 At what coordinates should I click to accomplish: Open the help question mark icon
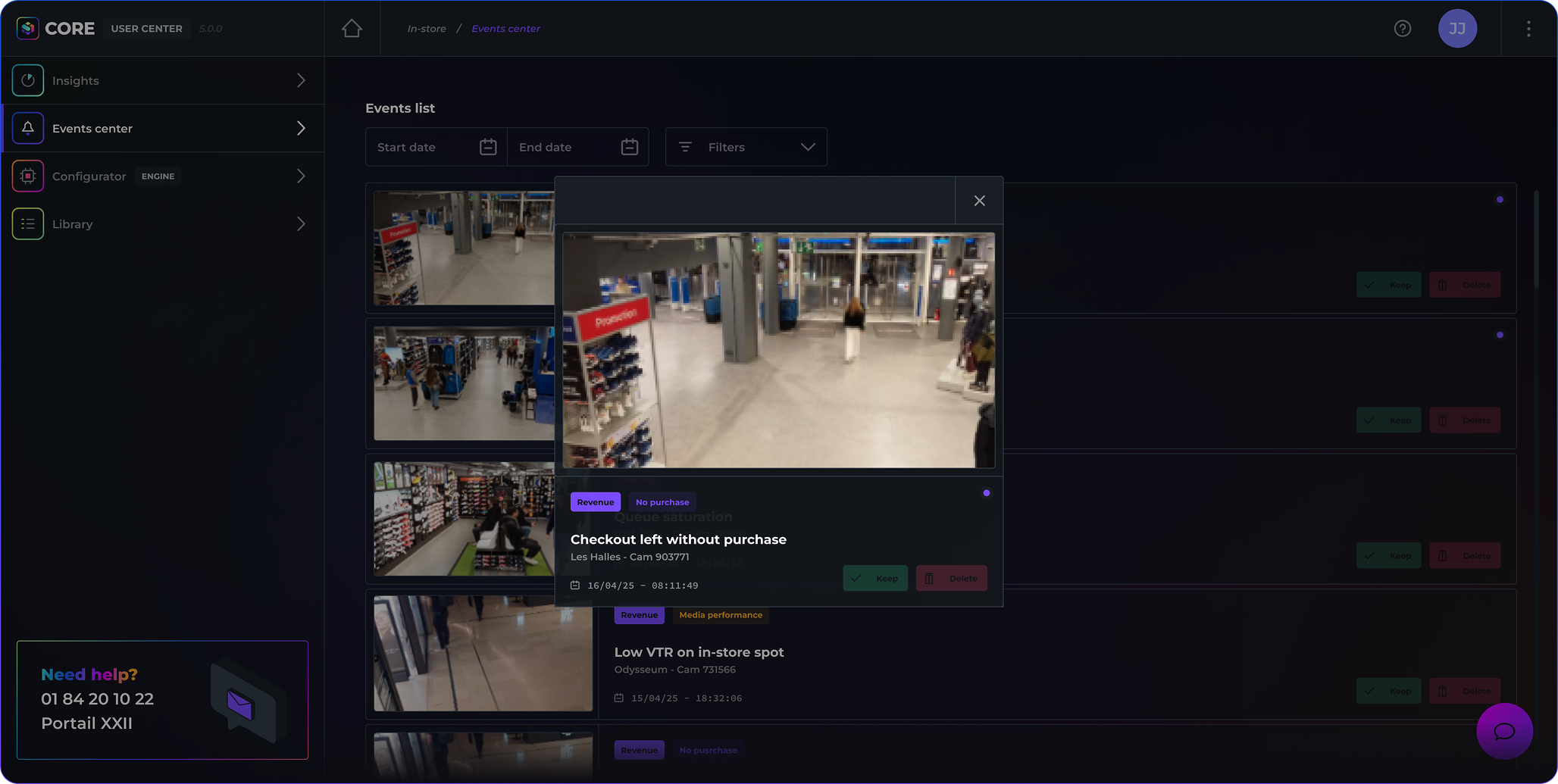[x=1402, y=29]
